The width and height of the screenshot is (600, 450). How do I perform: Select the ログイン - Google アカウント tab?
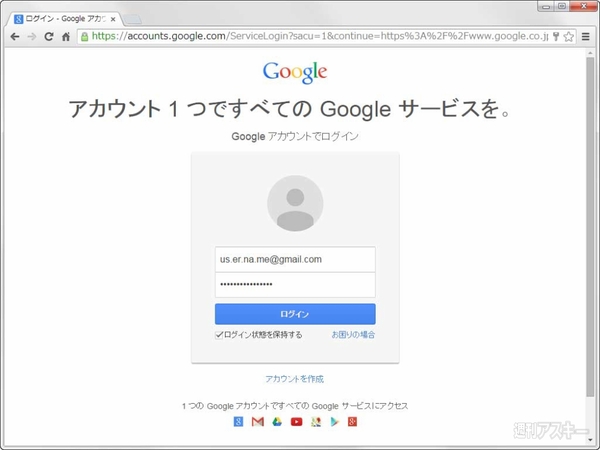tap(65, 19)
